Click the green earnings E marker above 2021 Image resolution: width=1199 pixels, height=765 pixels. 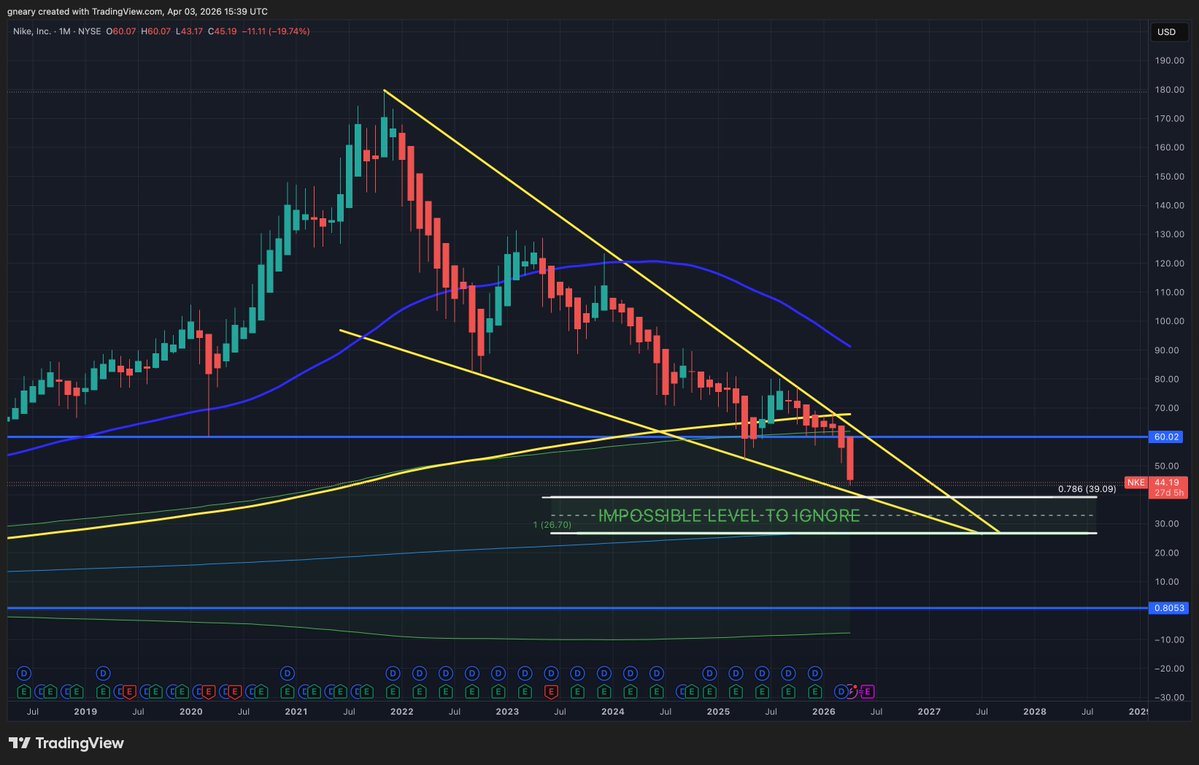(288, 692)
